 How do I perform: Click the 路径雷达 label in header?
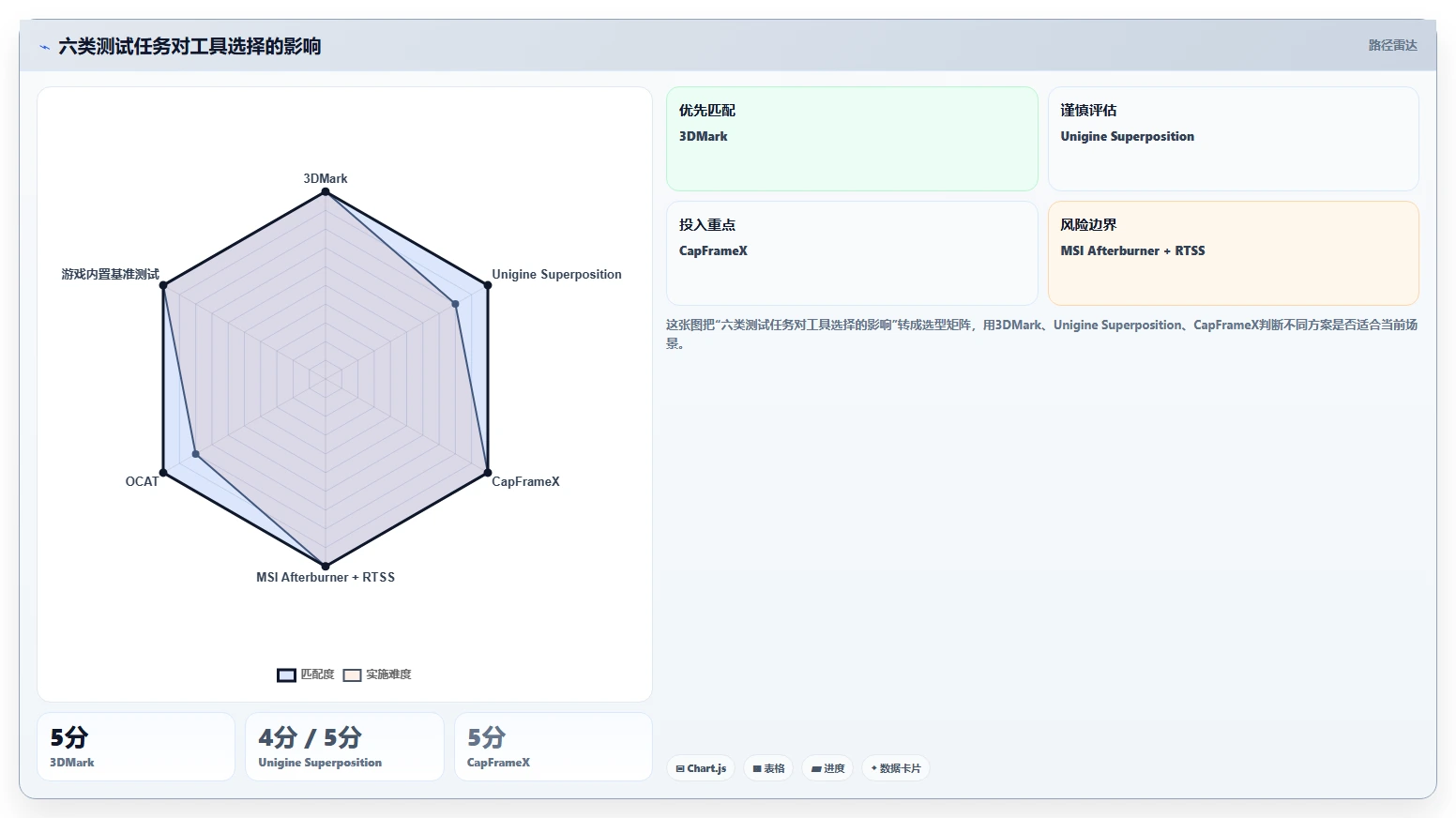click(1392, 45)
